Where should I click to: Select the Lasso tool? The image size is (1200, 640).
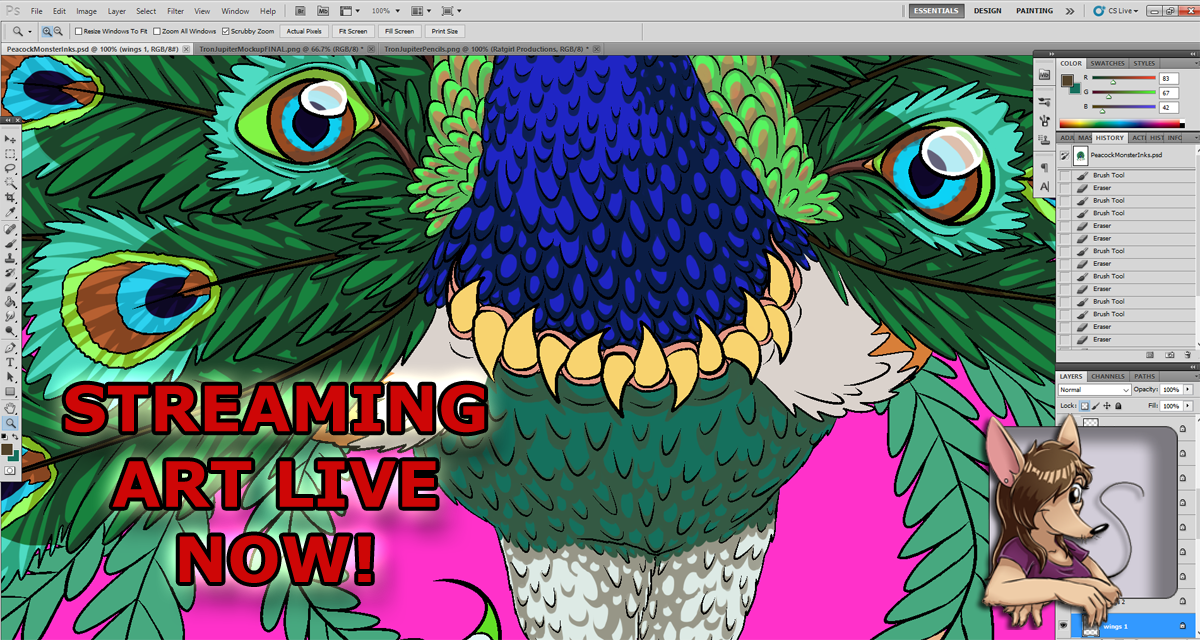tap(11, 169)
